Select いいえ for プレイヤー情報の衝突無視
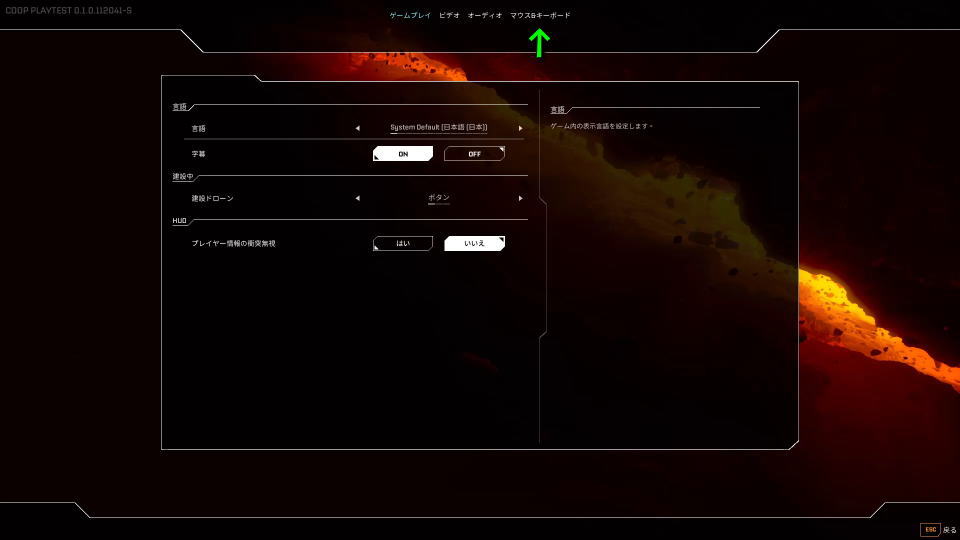Screen dimensions: 960x540 [474, 243]
